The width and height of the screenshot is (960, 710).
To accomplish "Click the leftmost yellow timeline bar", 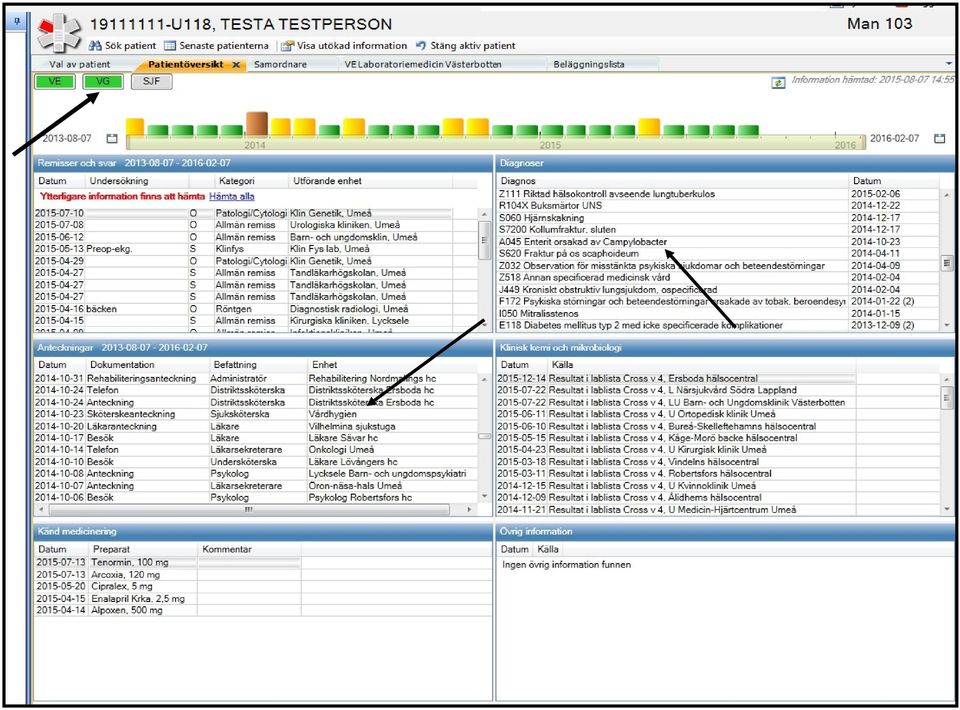I will click(x=135, y=127).
